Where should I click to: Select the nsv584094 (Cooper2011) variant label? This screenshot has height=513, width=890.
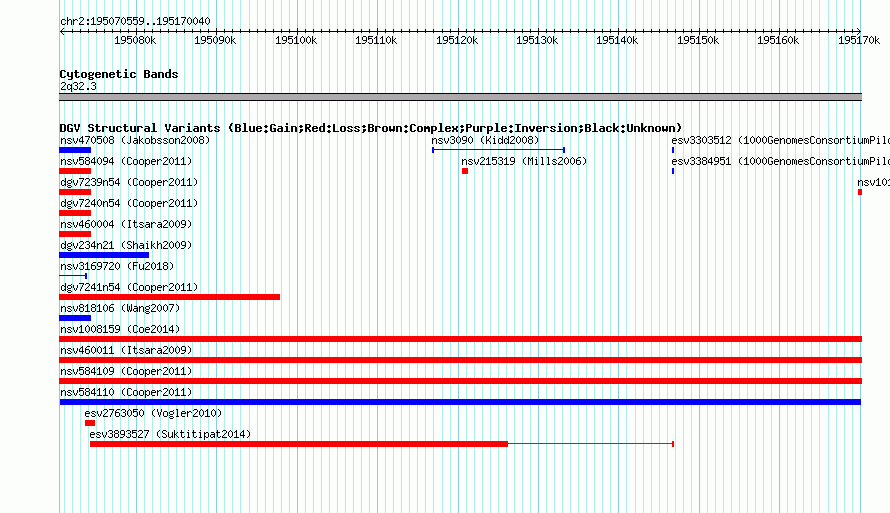(126, 161)
